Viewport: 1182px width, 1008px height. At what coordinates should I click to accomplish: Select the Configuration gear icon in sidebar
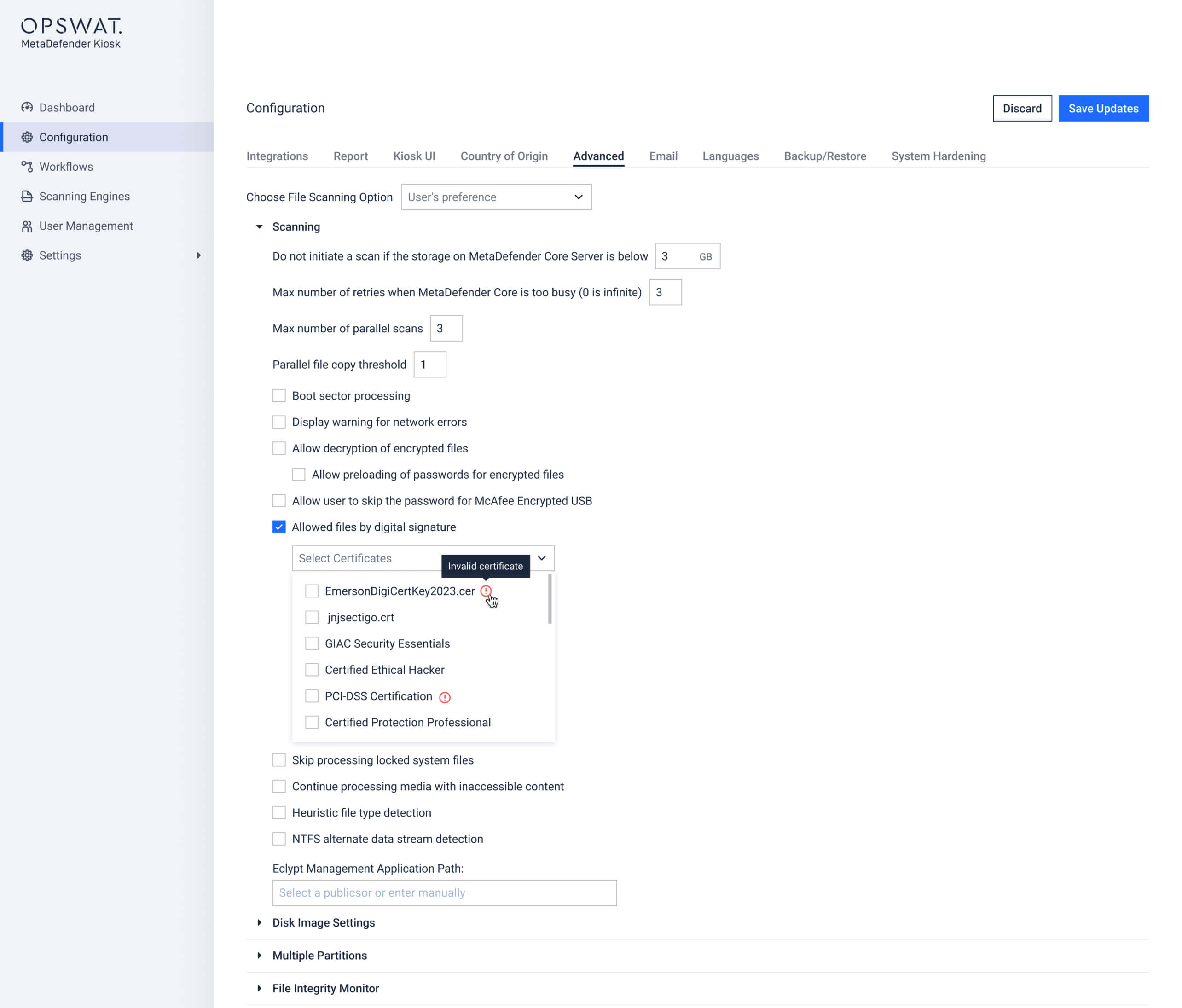point(27,137)
